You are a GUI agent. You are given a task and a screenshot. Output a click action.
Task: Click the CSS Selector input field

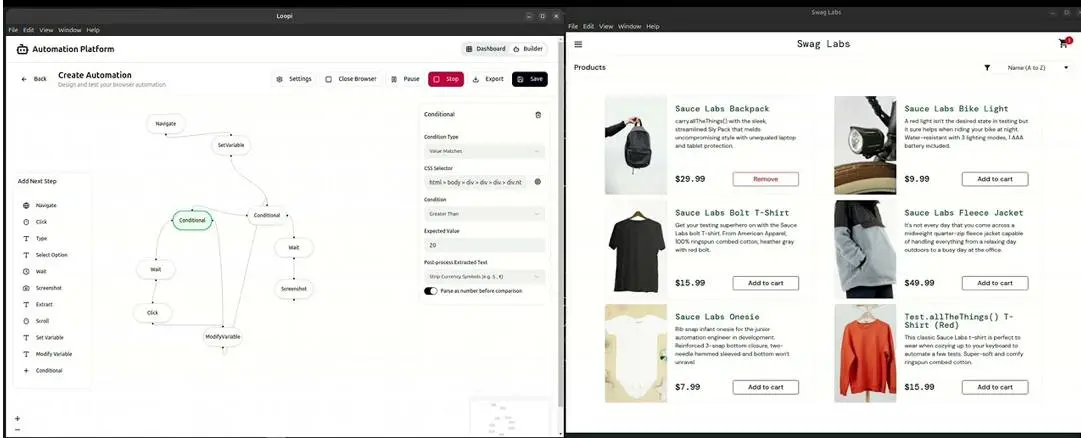[x=476, y=182]
